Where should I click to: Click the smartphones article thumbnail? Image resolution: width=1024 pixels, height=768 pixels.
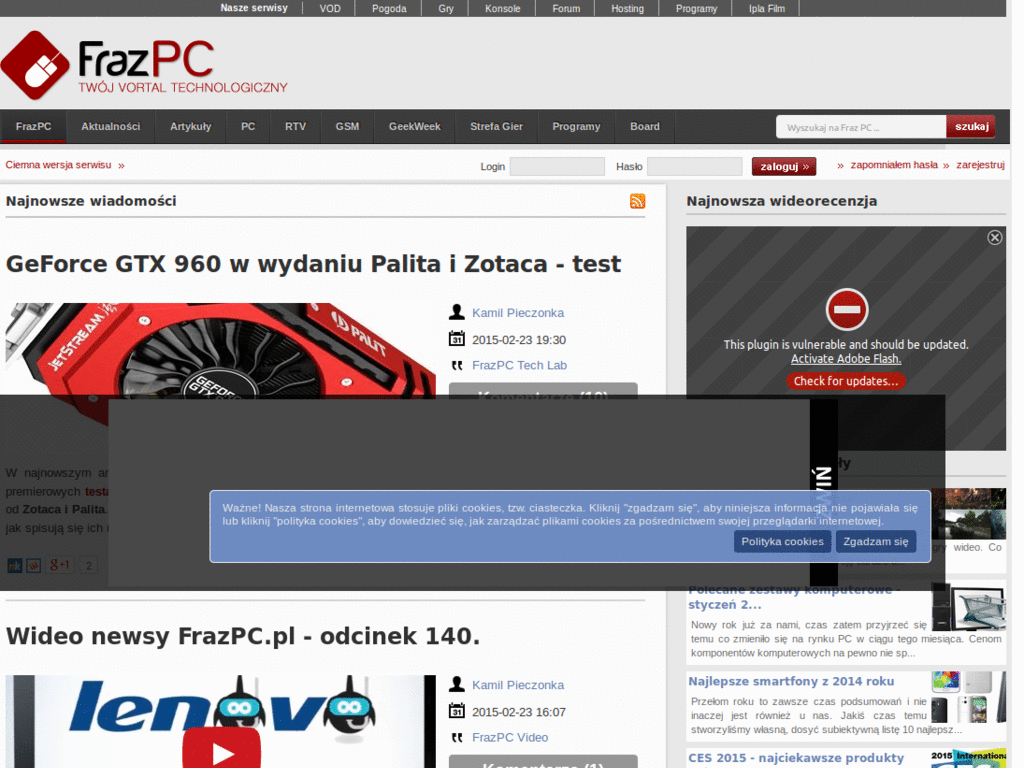pyautogui.click(x=968, y=697)
